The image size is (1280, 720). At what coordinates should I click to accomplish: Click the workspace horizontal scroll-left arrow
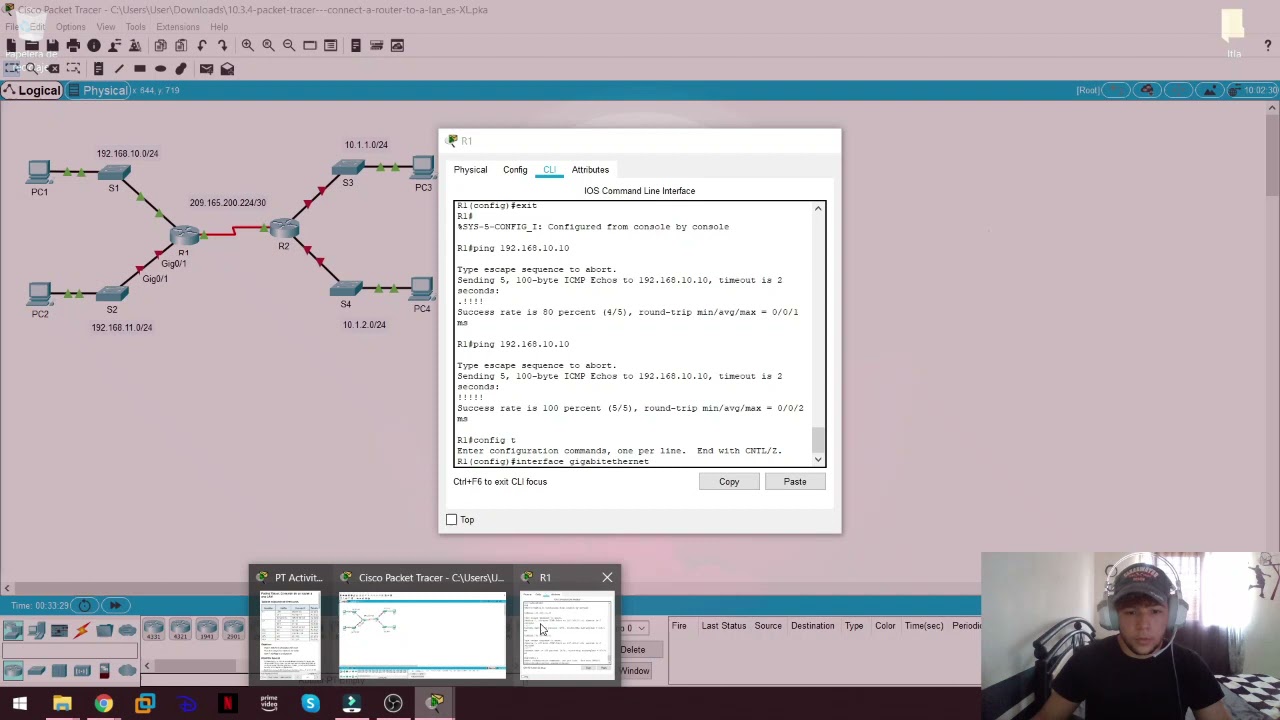tap(7, 588)
